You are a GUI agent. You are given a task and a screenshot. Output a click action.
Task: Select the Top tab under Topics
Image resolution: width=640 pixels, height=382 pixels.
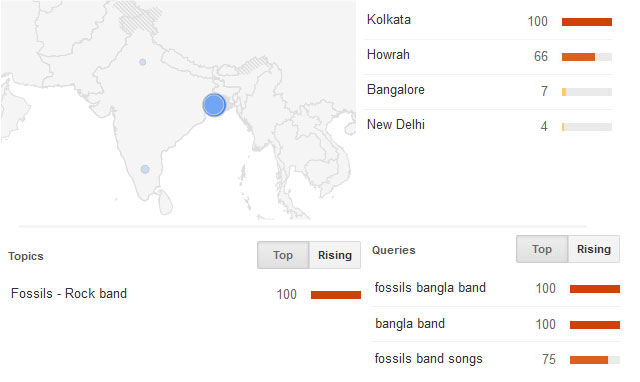(283, 255)
